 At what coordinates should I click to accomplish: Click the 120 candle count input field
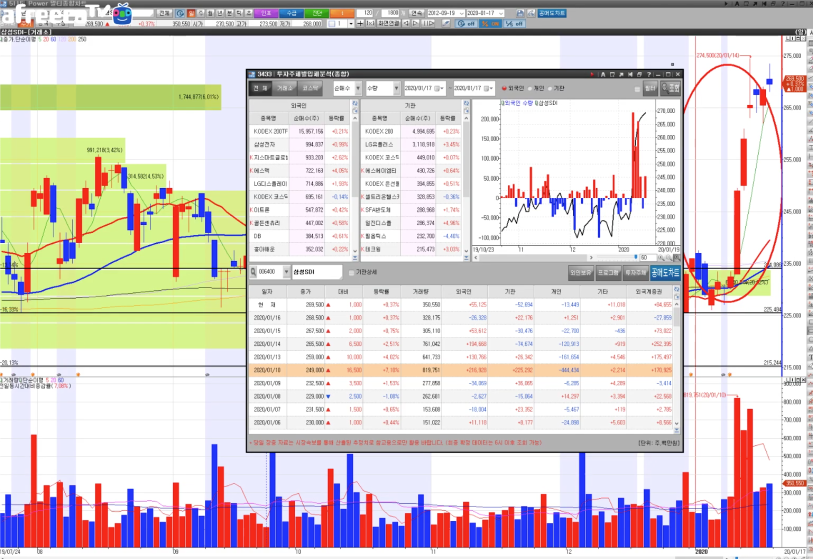tap(366, 13)
